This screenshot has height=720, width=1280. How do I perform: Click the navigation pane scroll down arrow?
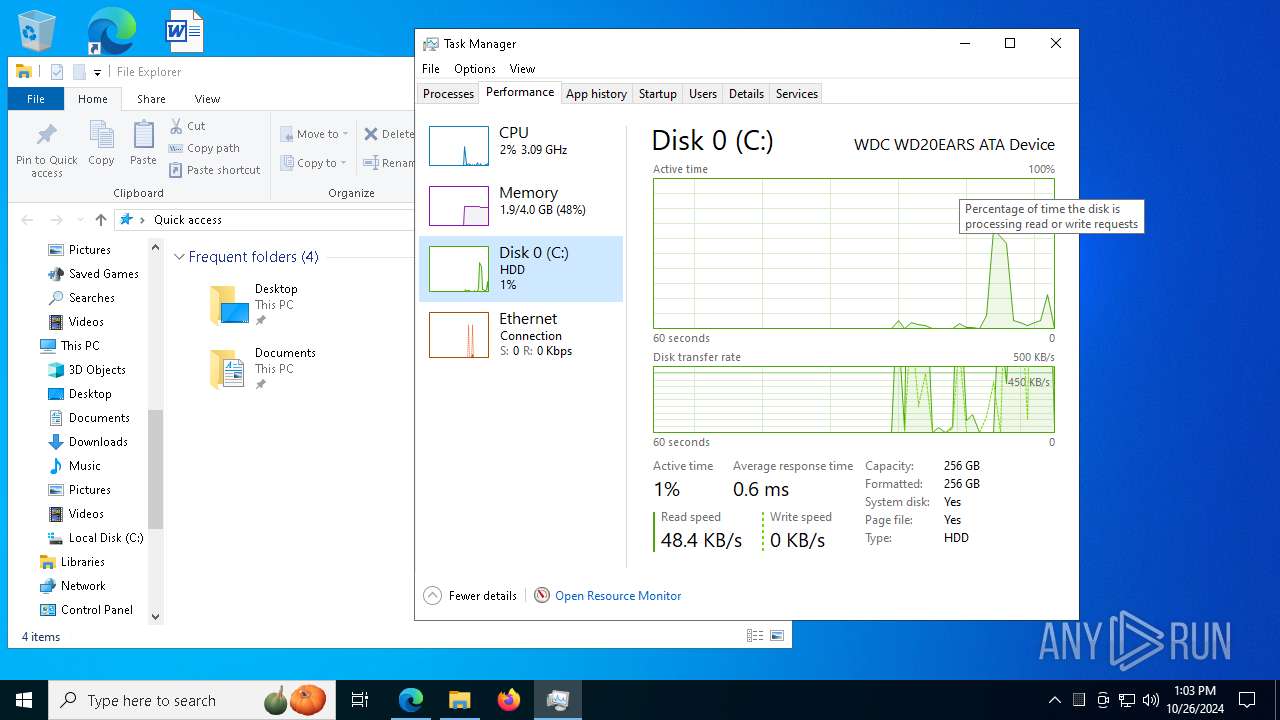tap(155, 617)
